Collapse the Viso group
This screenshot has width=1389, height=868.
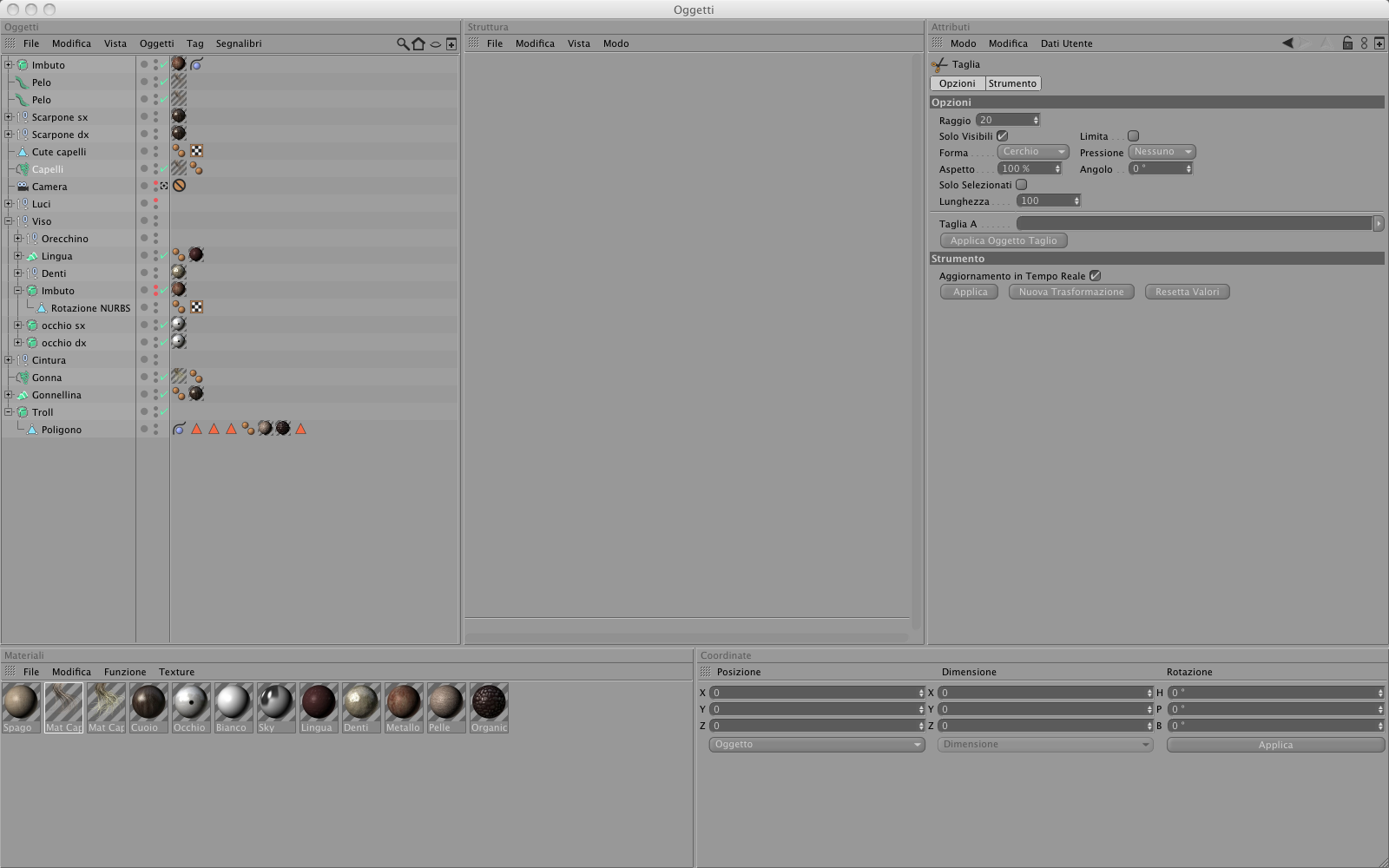pos(8,221)
